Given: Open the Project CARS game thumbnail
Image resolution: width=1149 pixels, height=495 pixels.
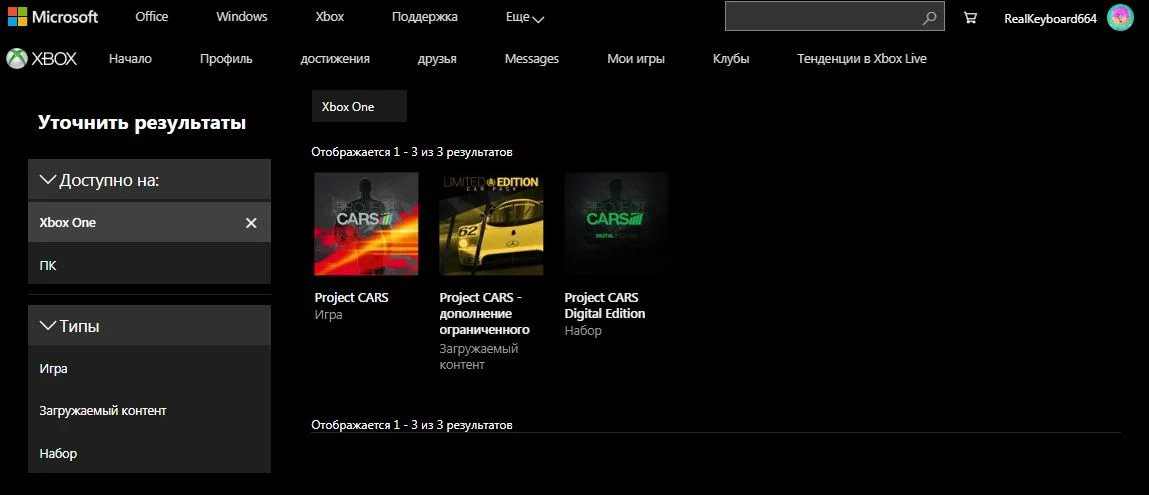Looking at the screenshot, I should [x=366, y=223].
